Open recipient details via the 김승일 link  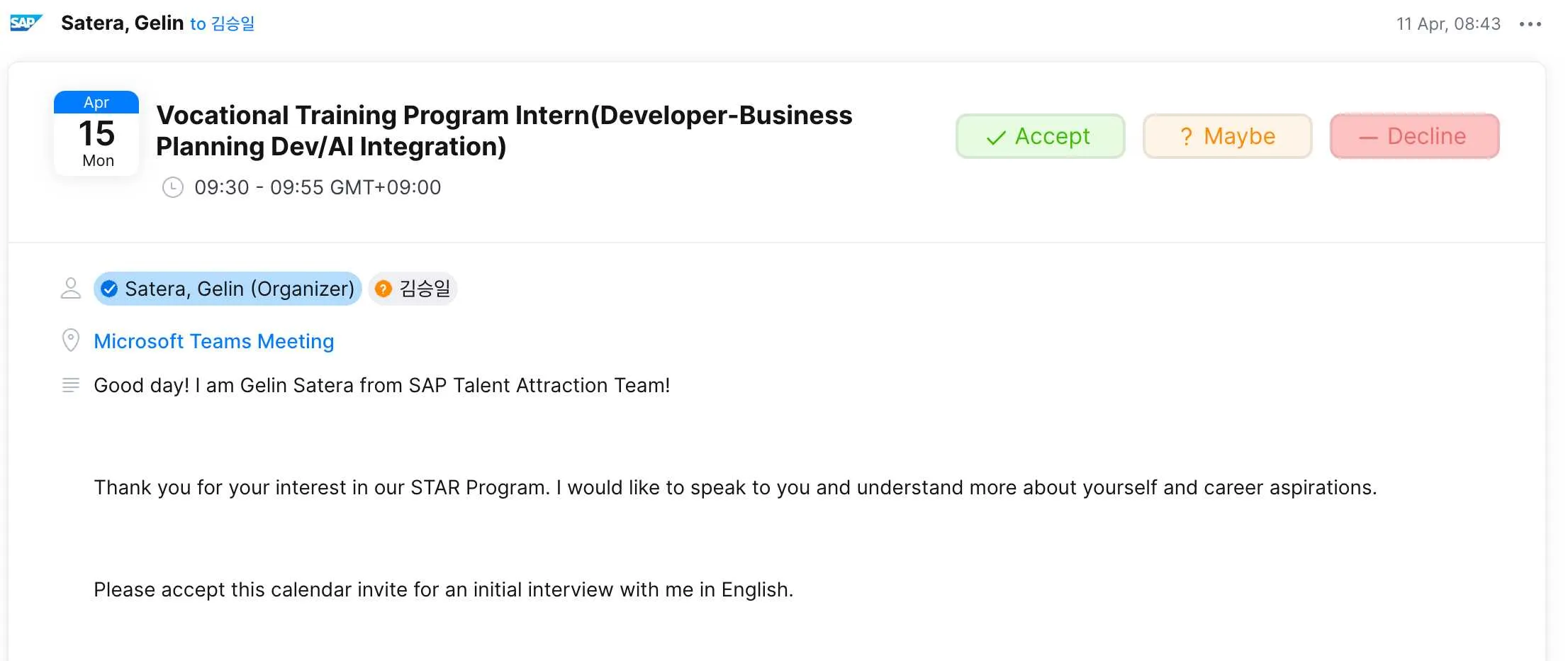[x=232, y=23]
